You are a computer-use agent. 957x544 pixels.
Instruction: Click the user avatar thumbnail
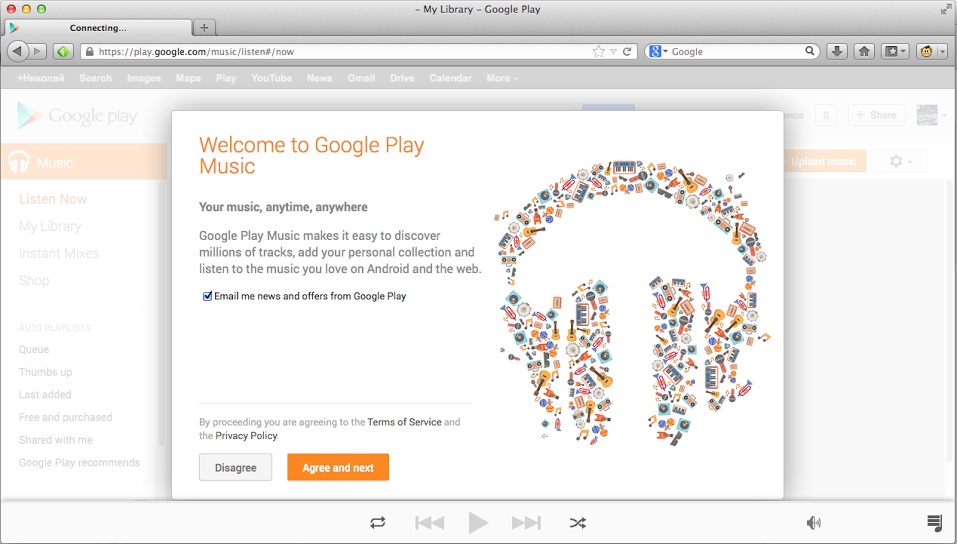(x=927, y=115)
